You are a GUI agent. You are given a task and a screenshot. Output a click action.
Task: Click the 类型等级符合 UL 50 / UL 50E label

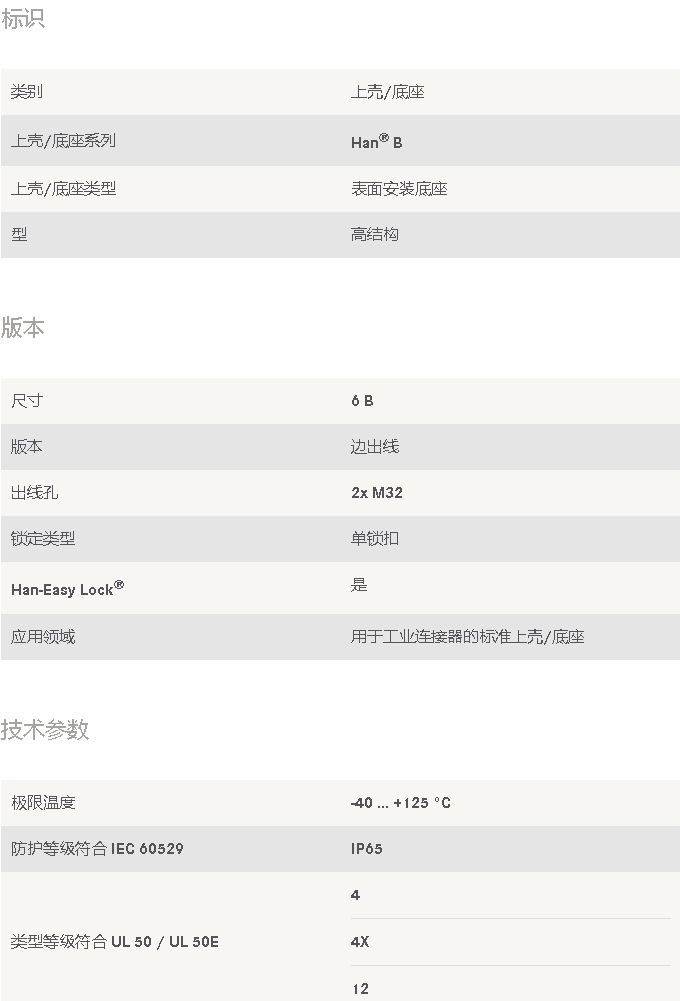click(x=115, y=942)
